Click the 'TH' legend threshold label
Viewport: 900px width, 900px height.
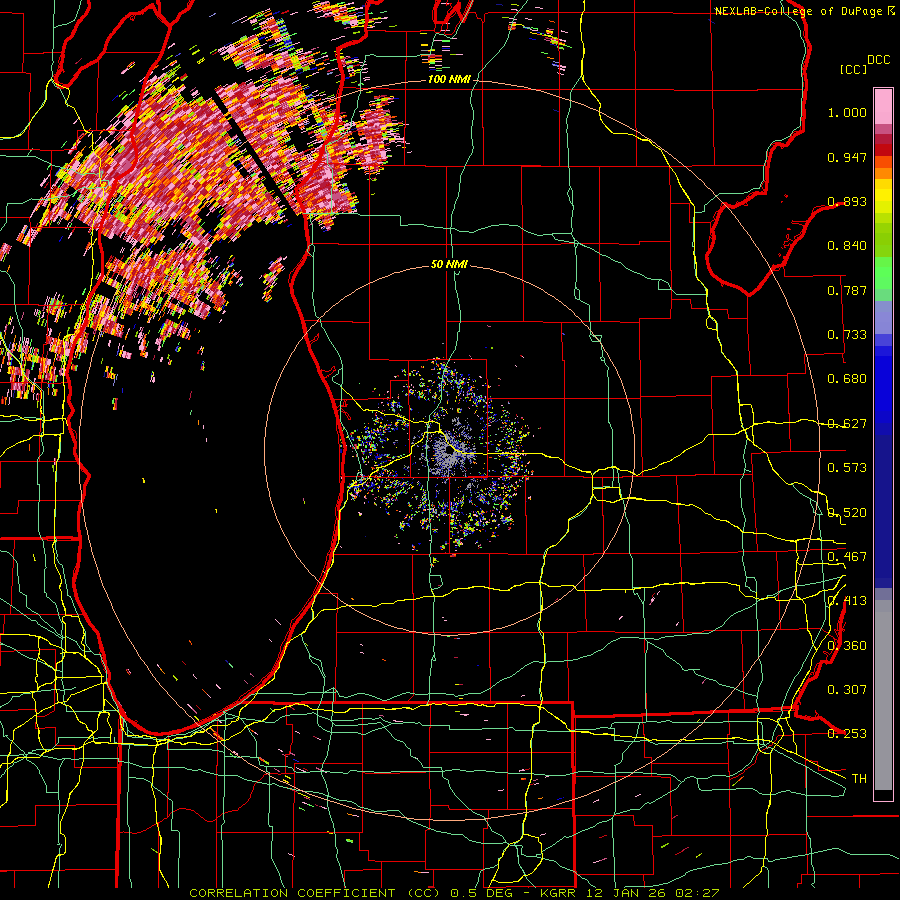tap(859, 779)
